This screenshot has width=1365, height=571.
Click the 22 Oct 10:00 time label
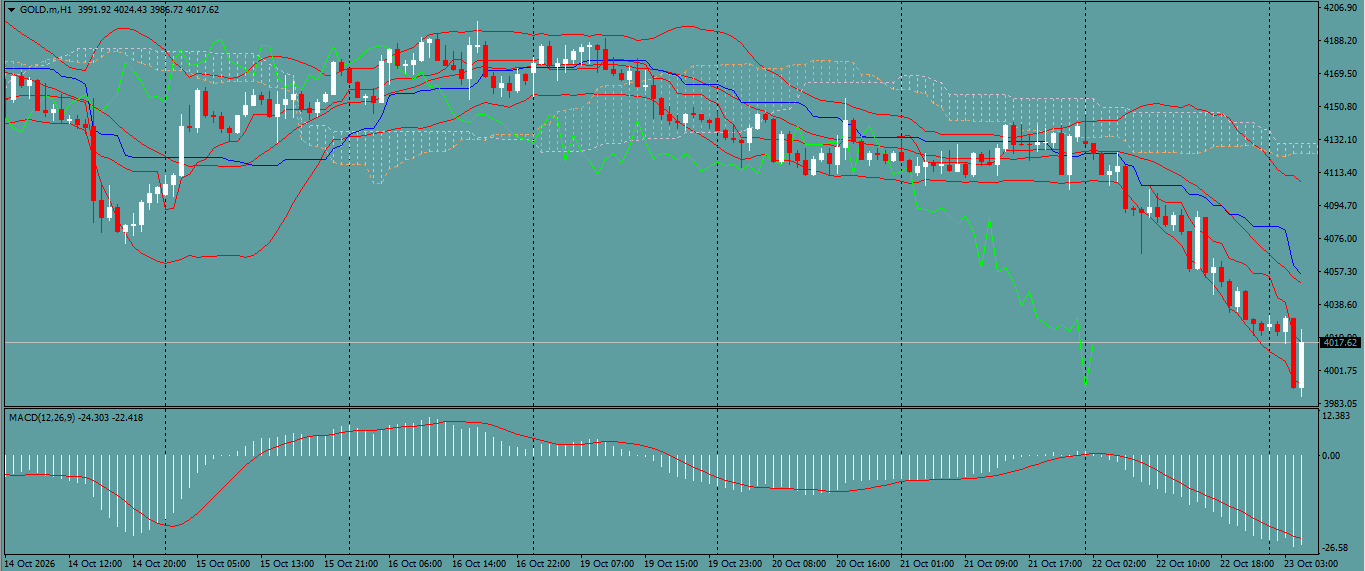click(x=1184, y=564)
